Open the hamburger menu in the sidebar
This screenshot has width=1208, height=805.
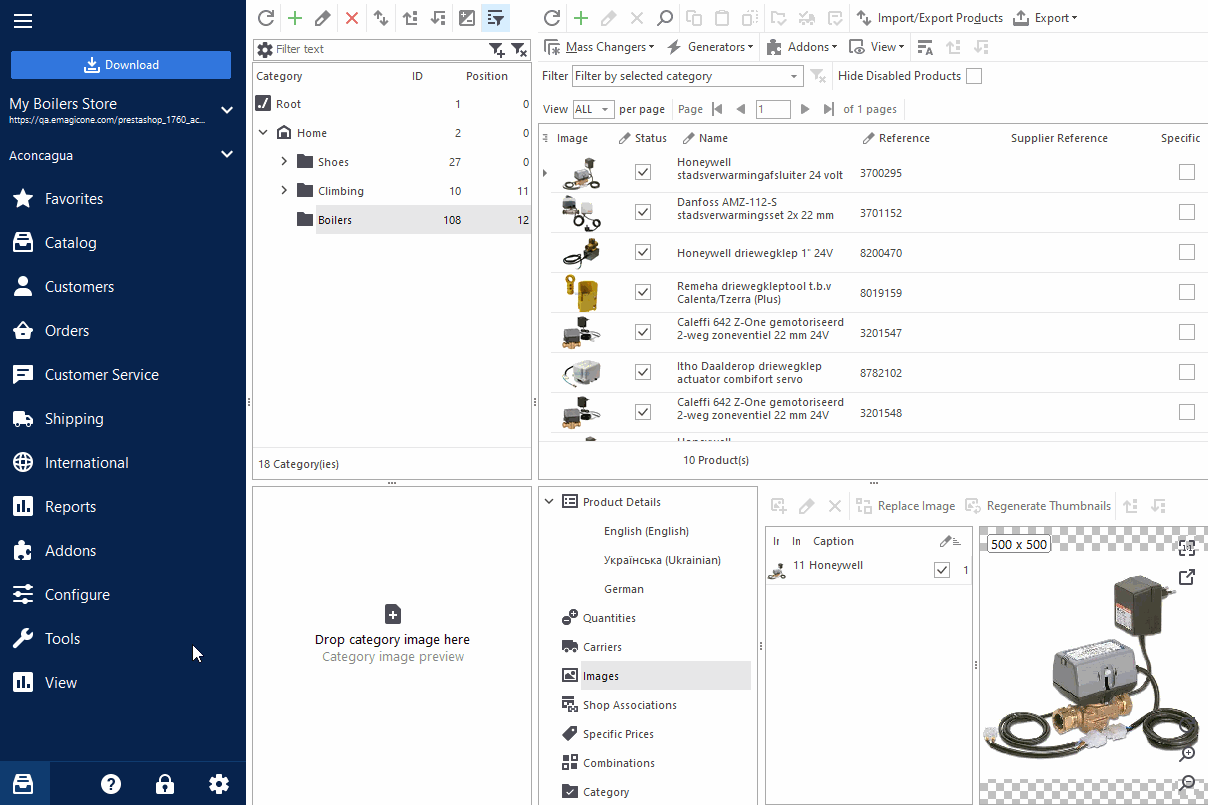click(x=23, y=21)
